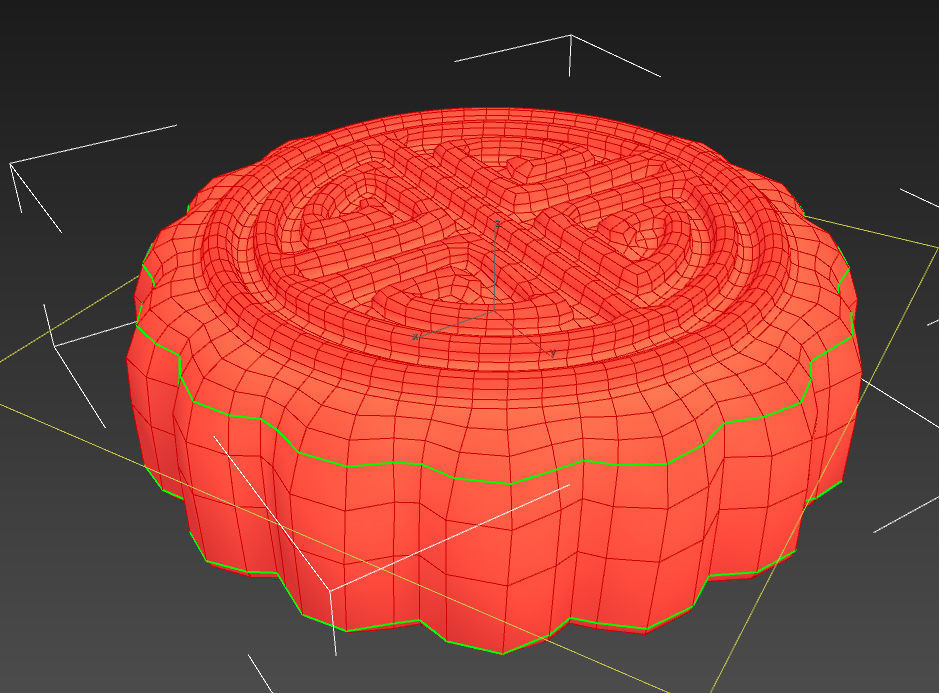Click the origin point of the axis tripod
Image resolution: width=939 pixels, height=693 pixels.
click(494, 310)
